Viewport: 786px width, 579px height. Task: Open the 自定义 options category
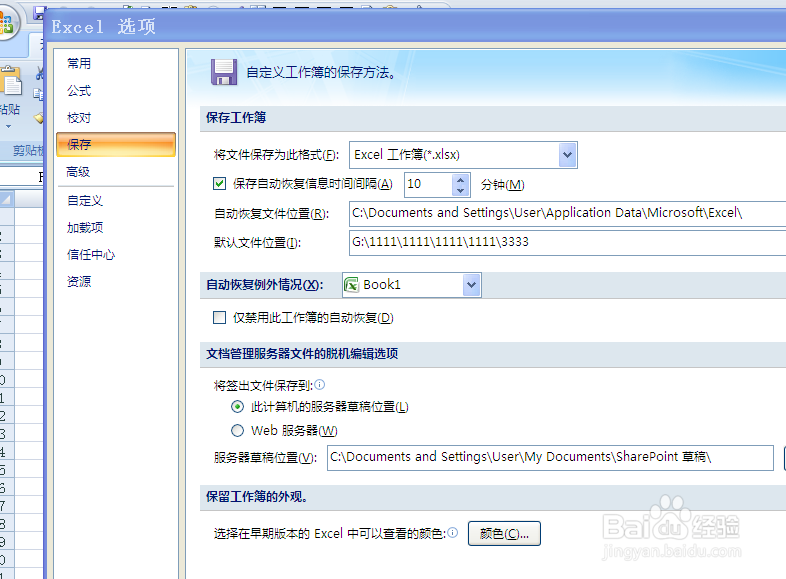85,201
